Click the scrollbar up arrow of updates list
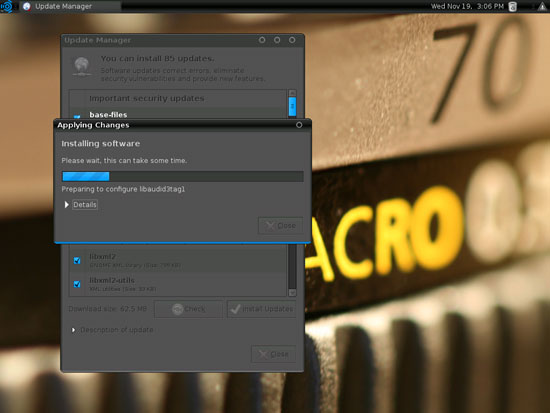This screenshot has width=550, height=413. click(x=292, y=93)
